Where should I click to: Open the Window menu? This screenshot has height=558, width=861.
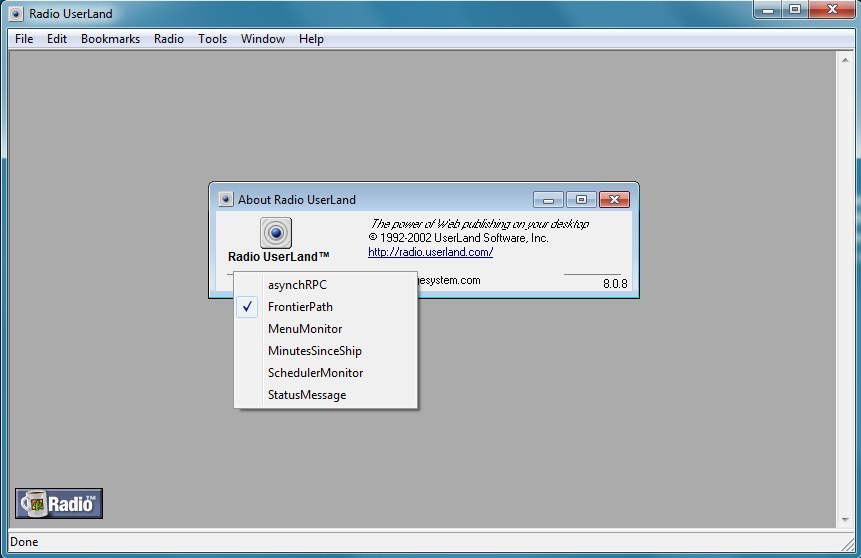(262, 39)
